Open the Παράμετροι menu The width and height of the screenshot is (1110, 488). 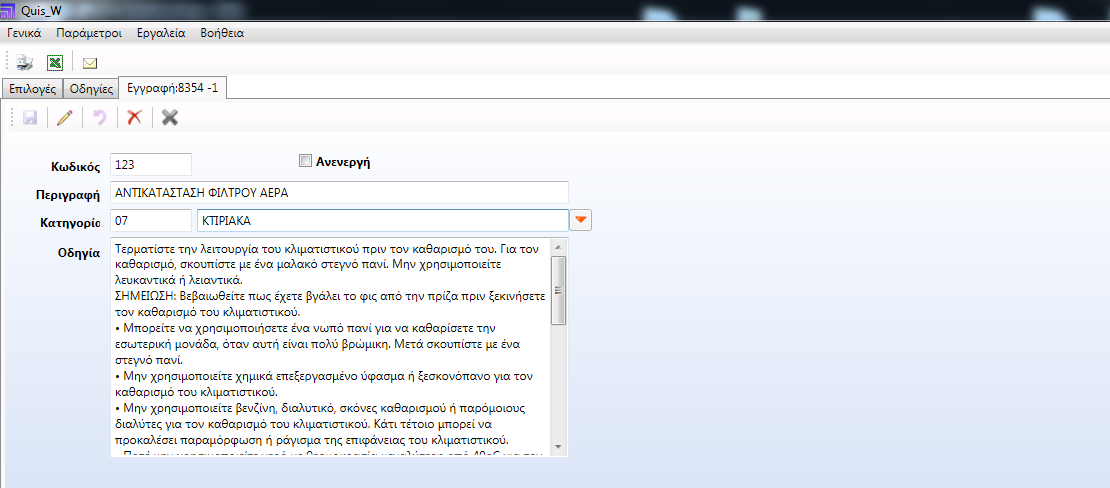click(89, 33)
